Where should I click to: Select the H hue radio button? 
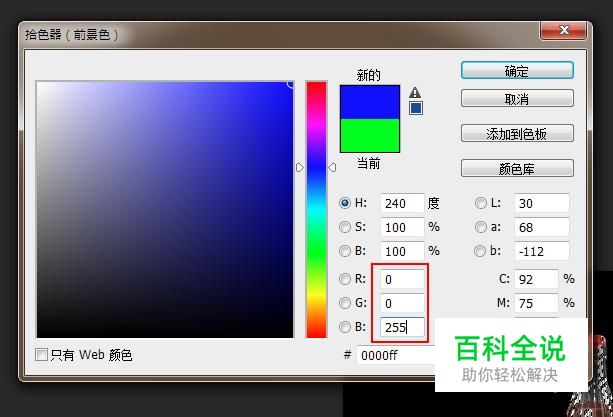point(345,203)
